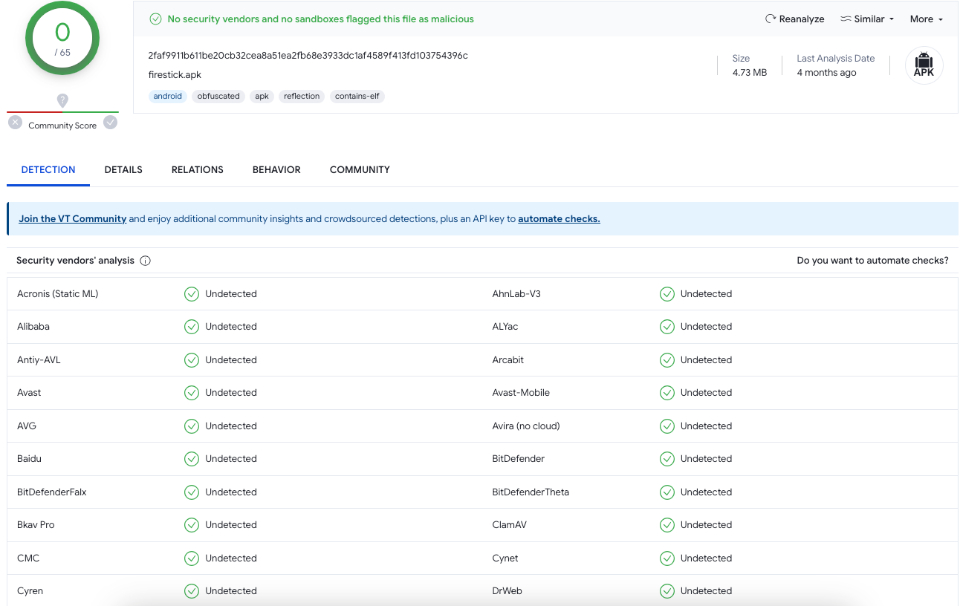Switch to the BEHAVIOR tab
960x606 pixels.
point(276,170)
